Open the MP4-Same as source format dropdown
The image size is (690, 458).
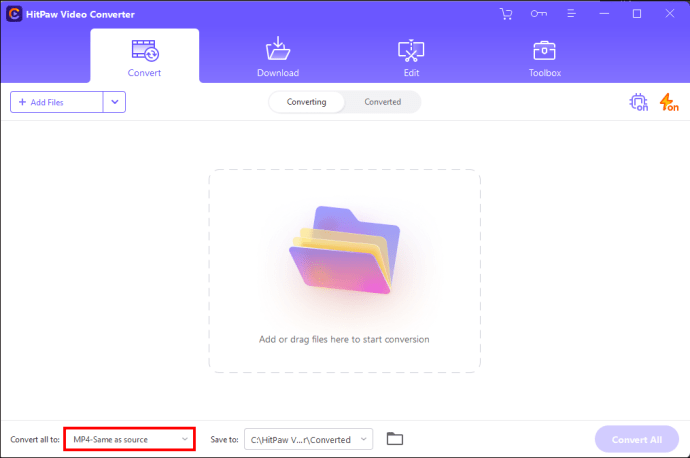(x=130, y=439)
